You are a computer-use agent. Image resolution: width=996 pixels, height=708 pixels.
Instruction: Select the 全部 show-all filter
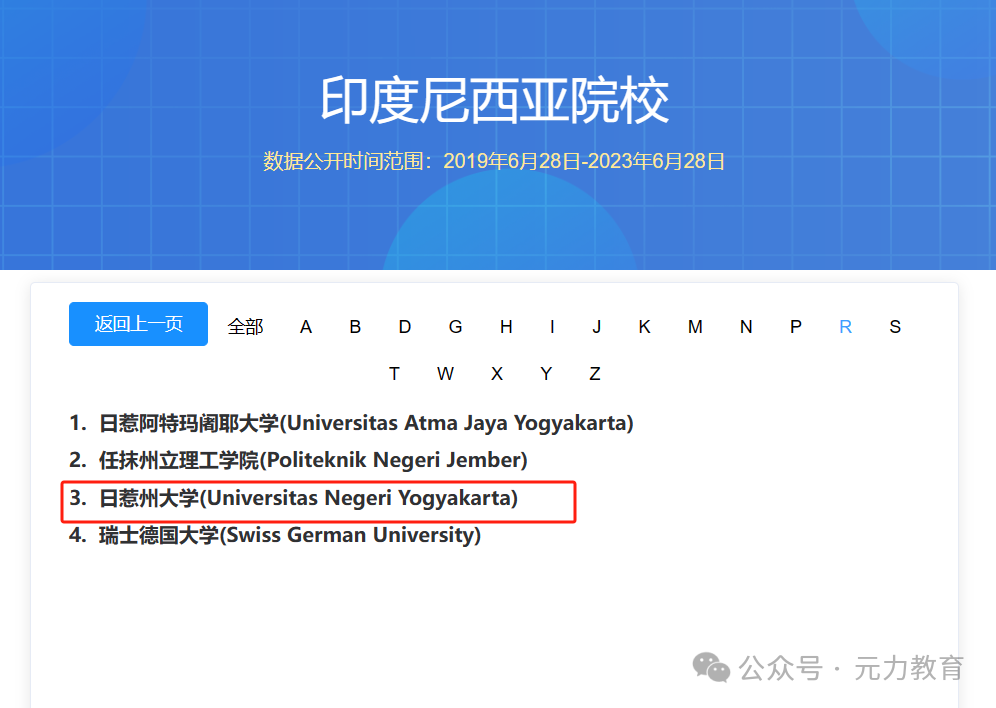(x=245, y=326)
